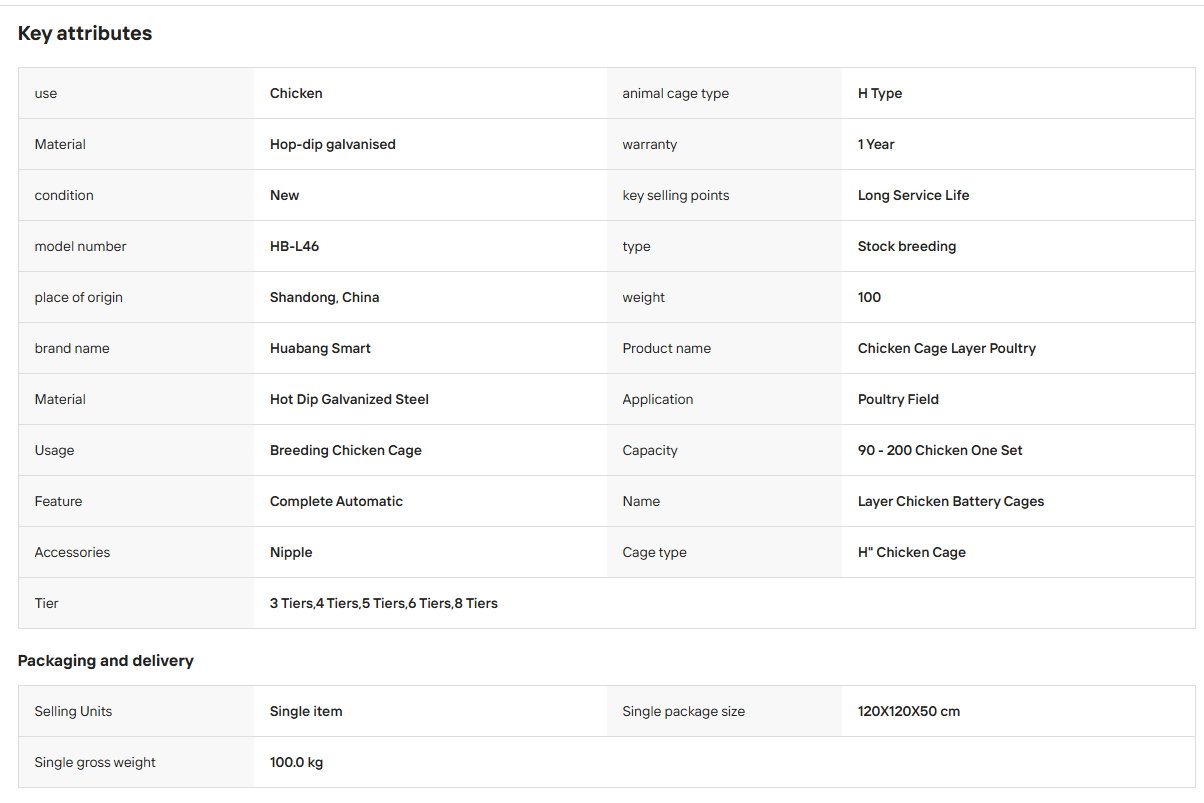This screenshot has width=1204, height=803.
Task: Click the Hop-dip galvanised material value
Action: pyautogui.click(x=333, y=144)
